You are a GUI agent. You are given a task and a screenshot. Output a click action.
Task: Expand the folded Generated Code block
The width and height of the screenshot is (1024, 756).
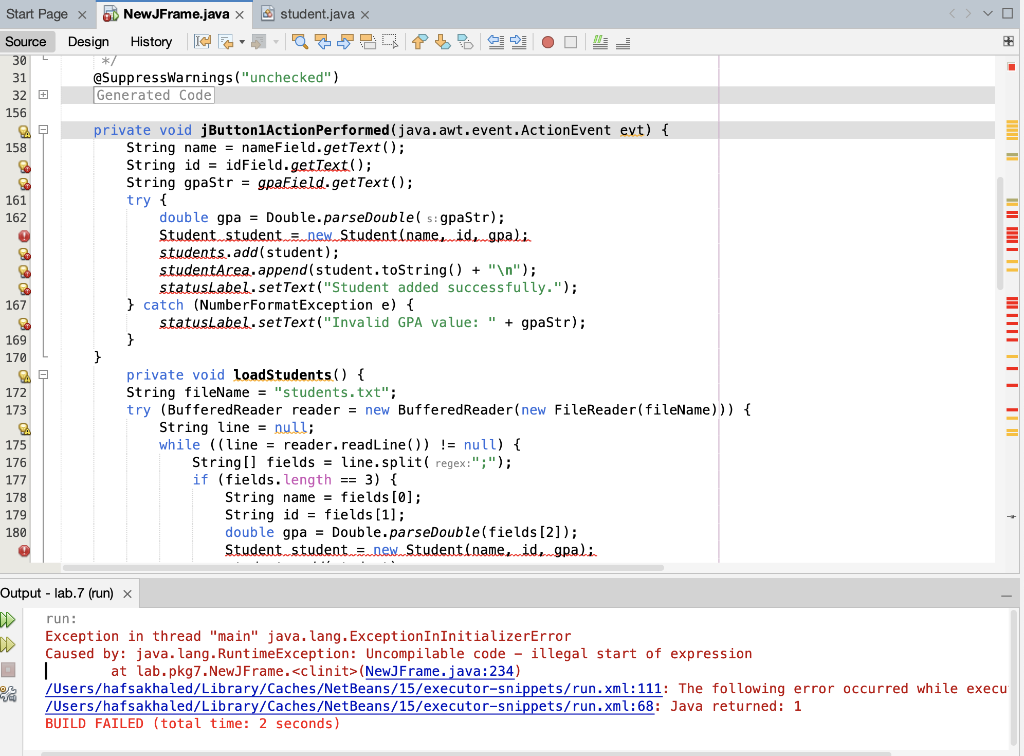click(43, 95)
